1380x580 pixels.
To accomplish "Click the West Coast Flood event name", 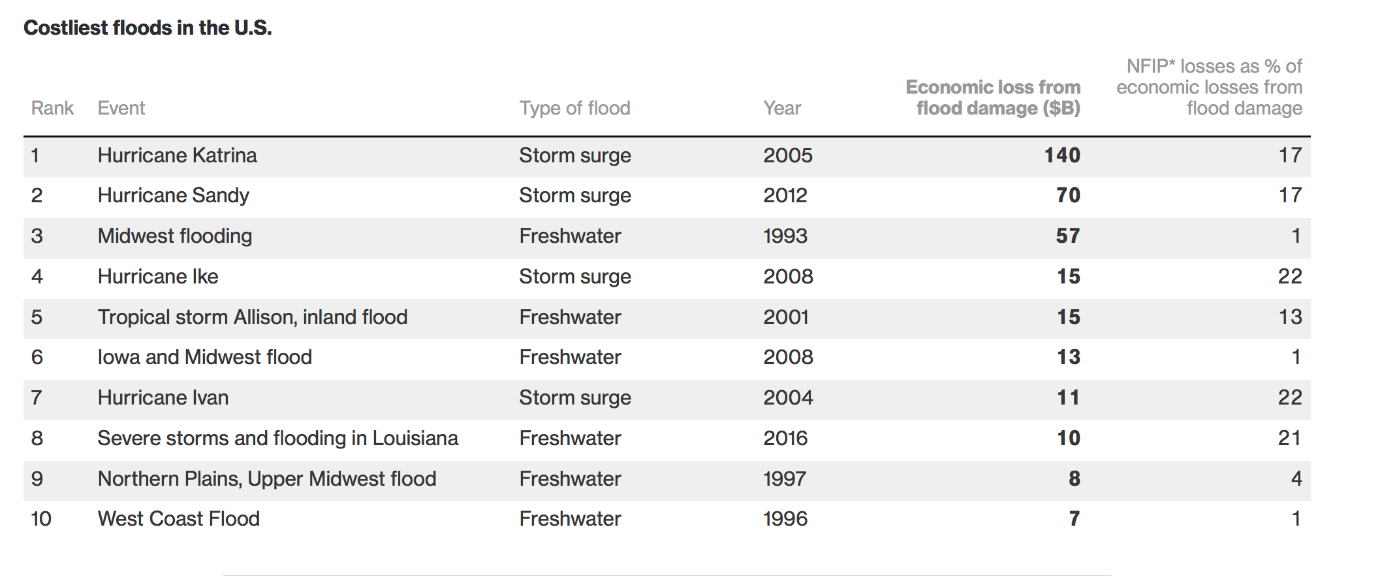I will 178,519.
